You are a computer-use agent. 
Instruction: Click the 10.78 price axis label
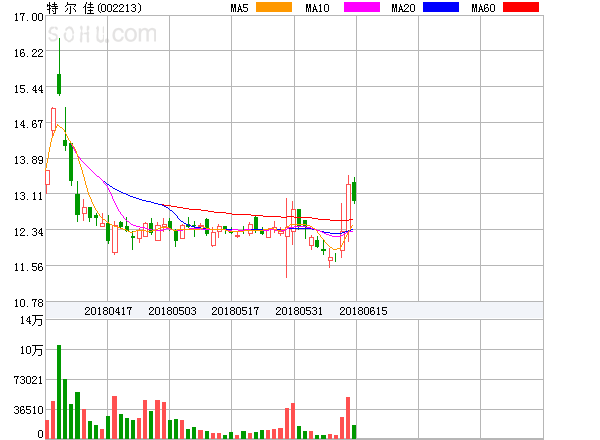click(x=29, y=303)
